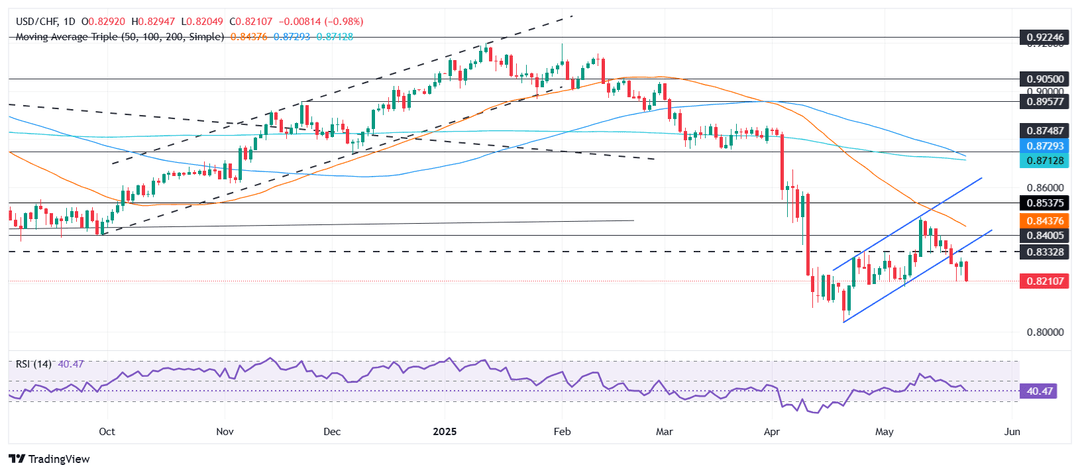Click the Oct label on time axis
Image resolution: width=1080 pixels, height=474 pixels.
click(x=107, y=432)
